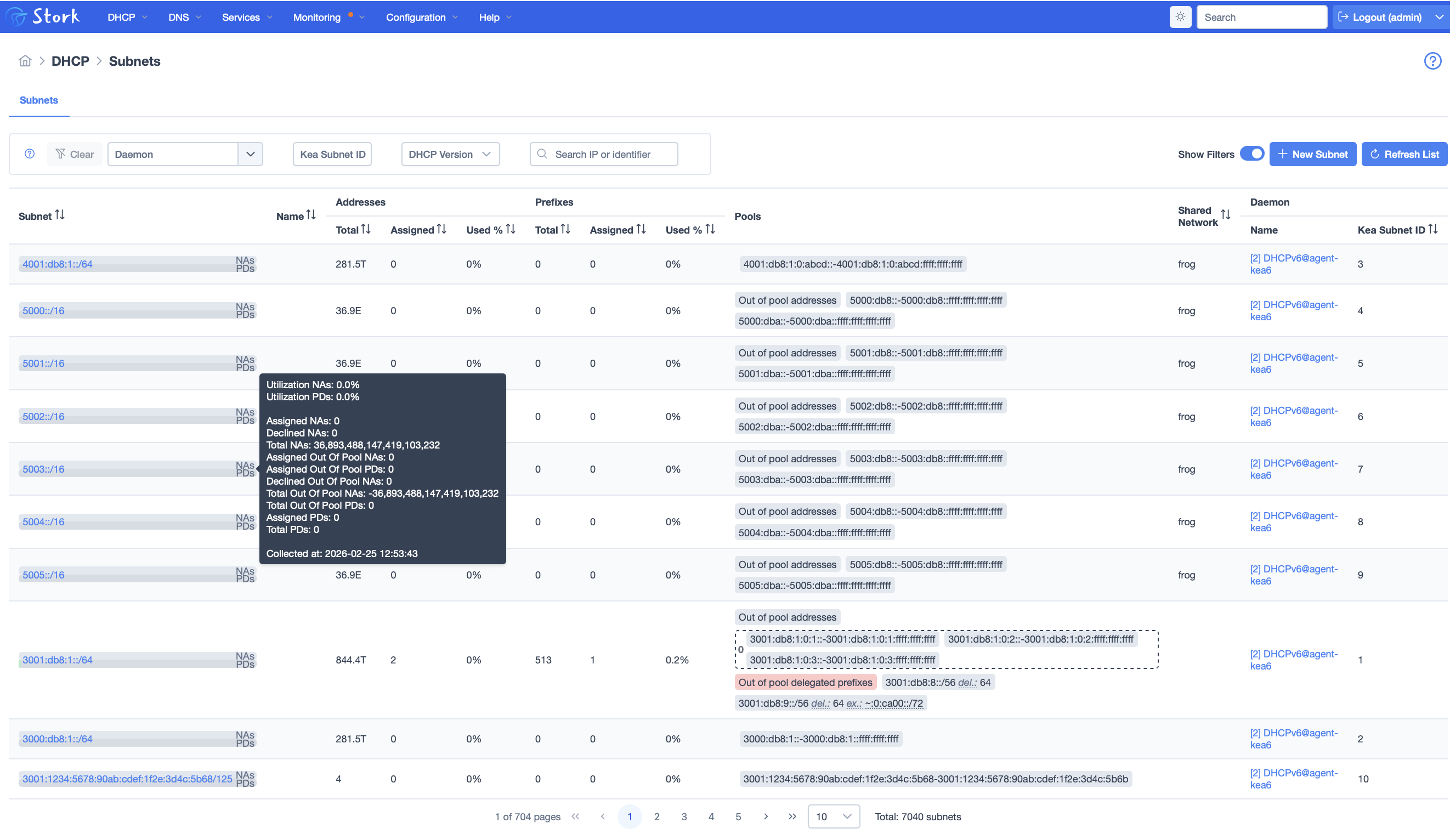Screen dimensions: 1450x840
Task: Sort the Name column using its sort arrows
Action: click(311, 215)
